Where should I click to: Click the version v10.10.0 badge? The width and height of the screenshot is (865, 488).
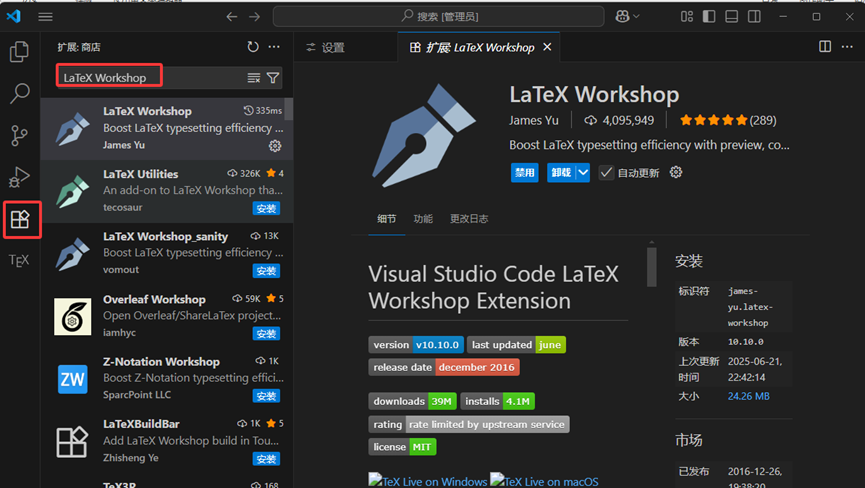[416, 345]
